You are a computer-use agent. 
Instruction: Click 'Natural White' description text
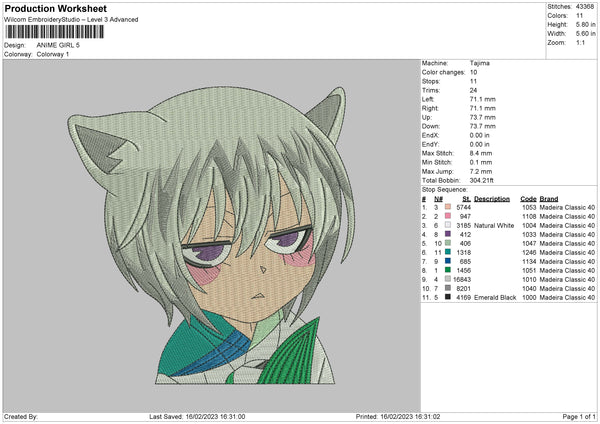(x=494, y=225)
